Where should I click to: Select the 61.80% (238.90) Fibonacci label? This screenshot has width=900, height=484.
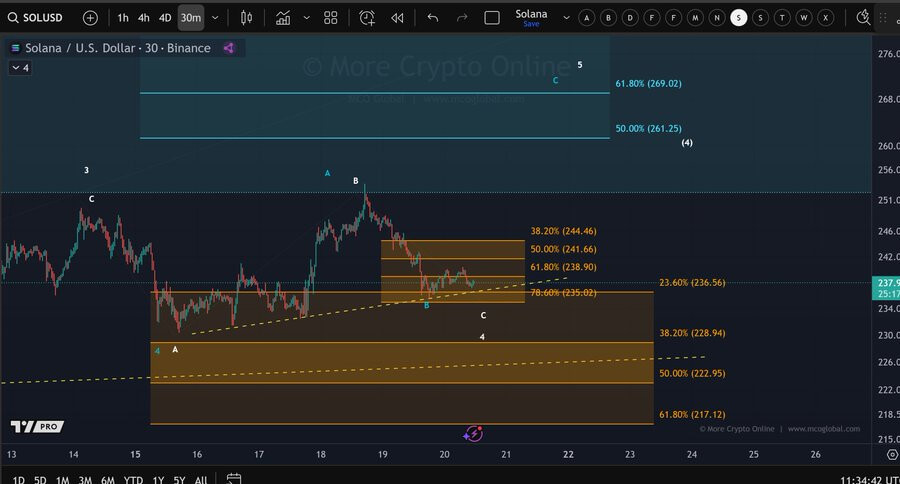tap(563, 267)
